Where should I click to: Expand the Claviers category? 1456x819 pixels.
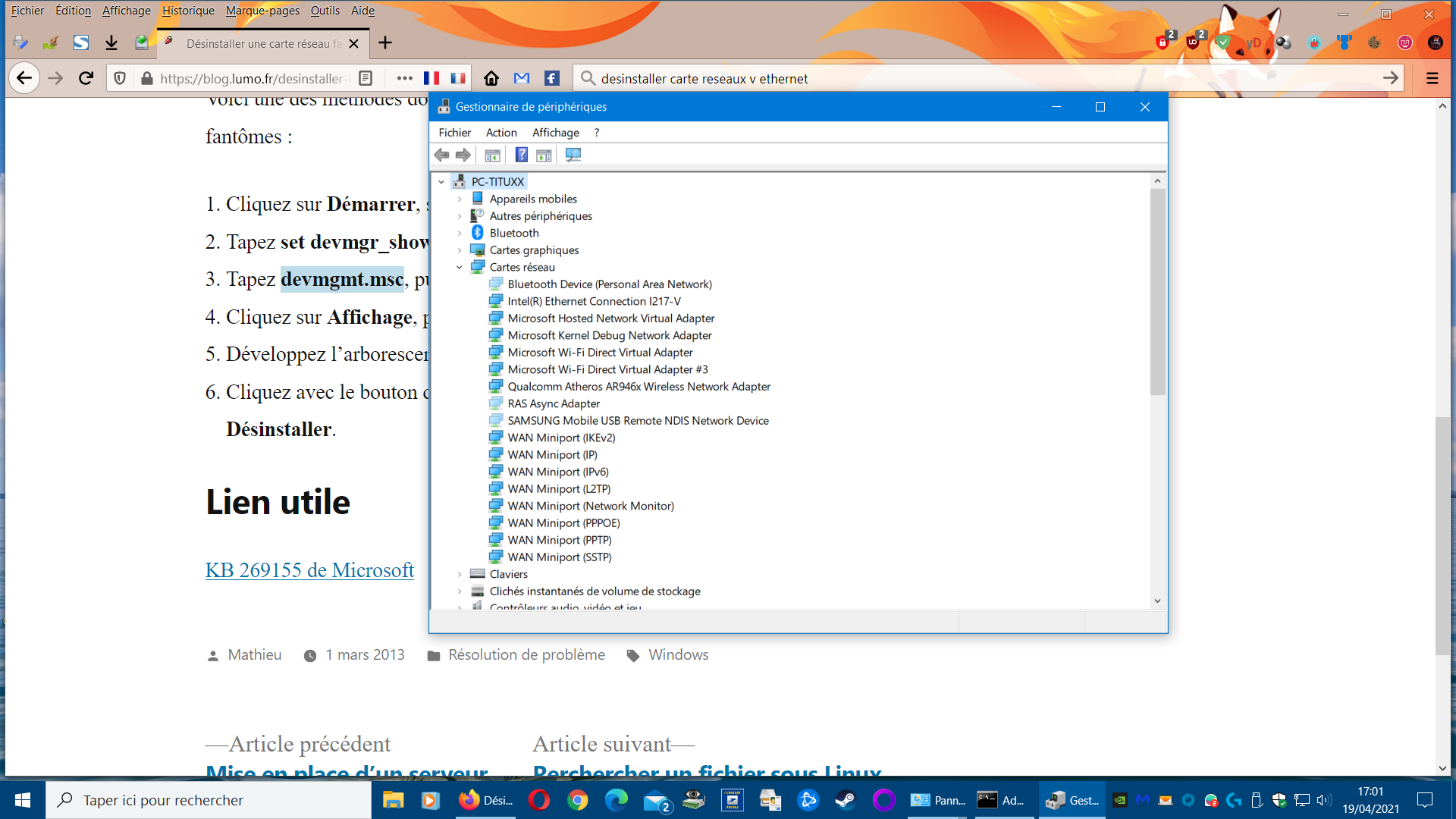tap(460, 574)
